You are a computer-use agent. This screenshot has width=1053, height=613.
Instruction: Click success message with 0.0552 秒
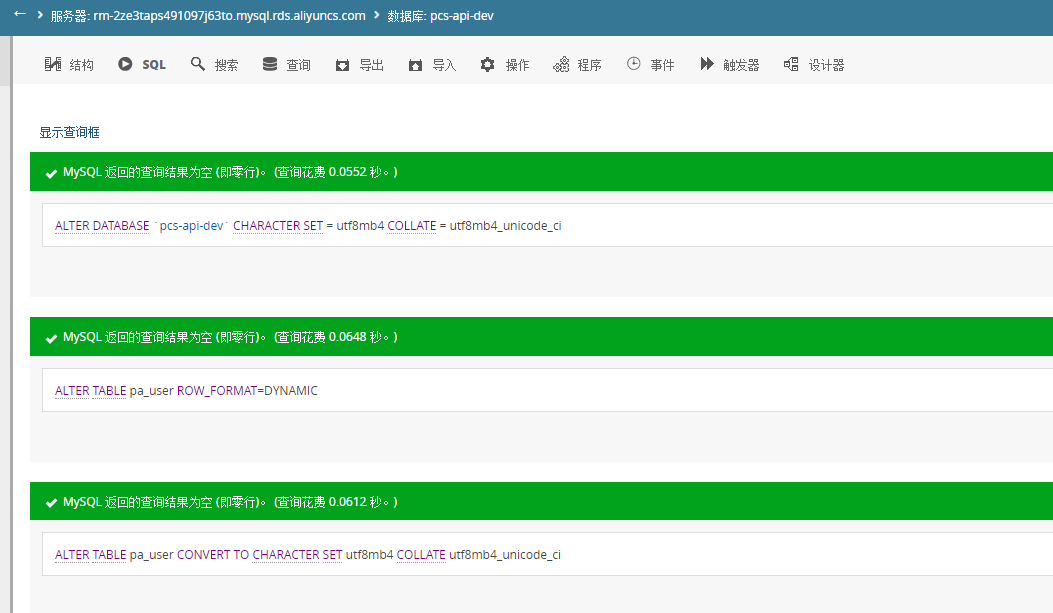tap(541, 172)
